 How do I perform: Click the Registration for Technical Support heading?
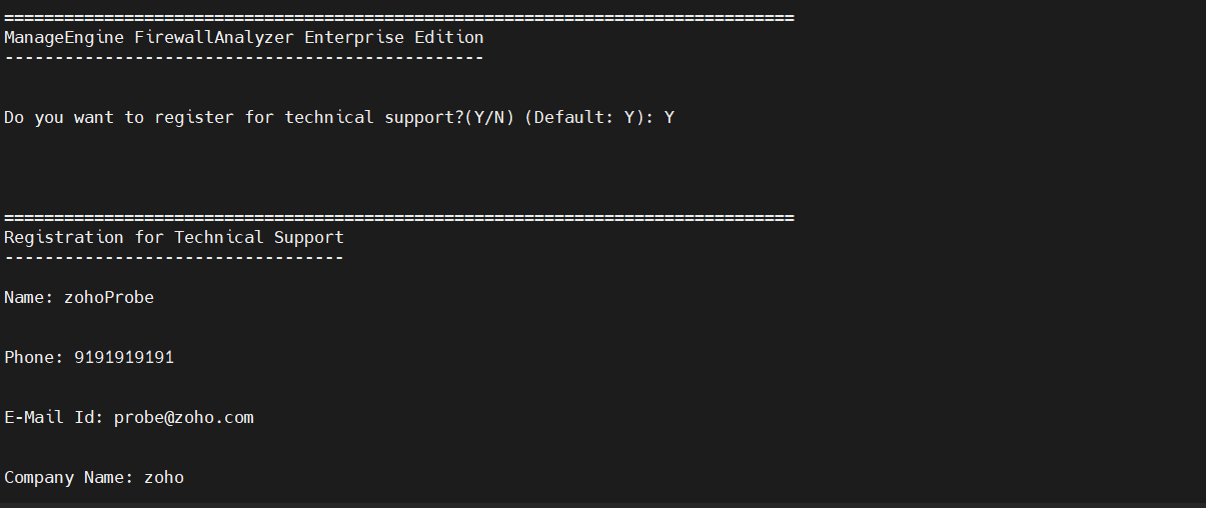pos(174,238)
